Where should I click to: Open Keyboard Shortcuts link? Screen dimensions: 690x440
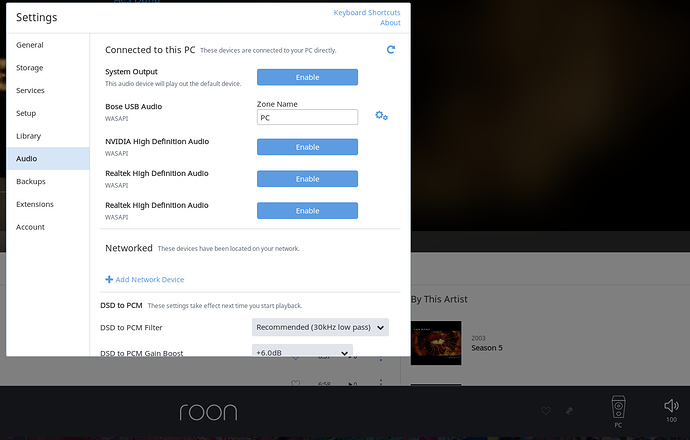click(x=367, y=12)
